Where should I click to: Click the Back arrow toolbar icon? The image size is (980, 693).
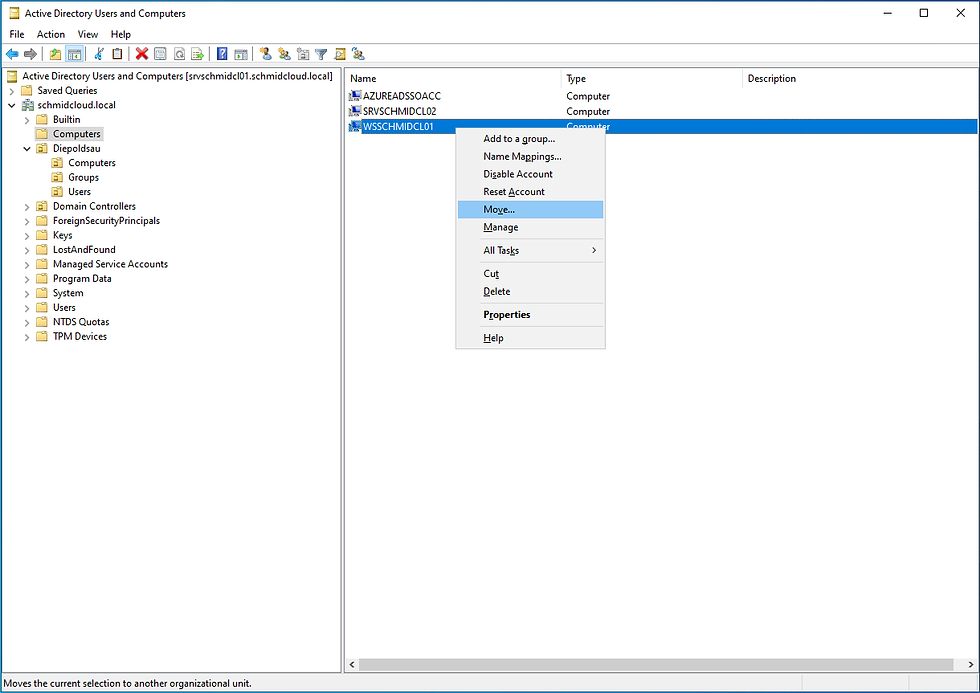coord(12,54)
